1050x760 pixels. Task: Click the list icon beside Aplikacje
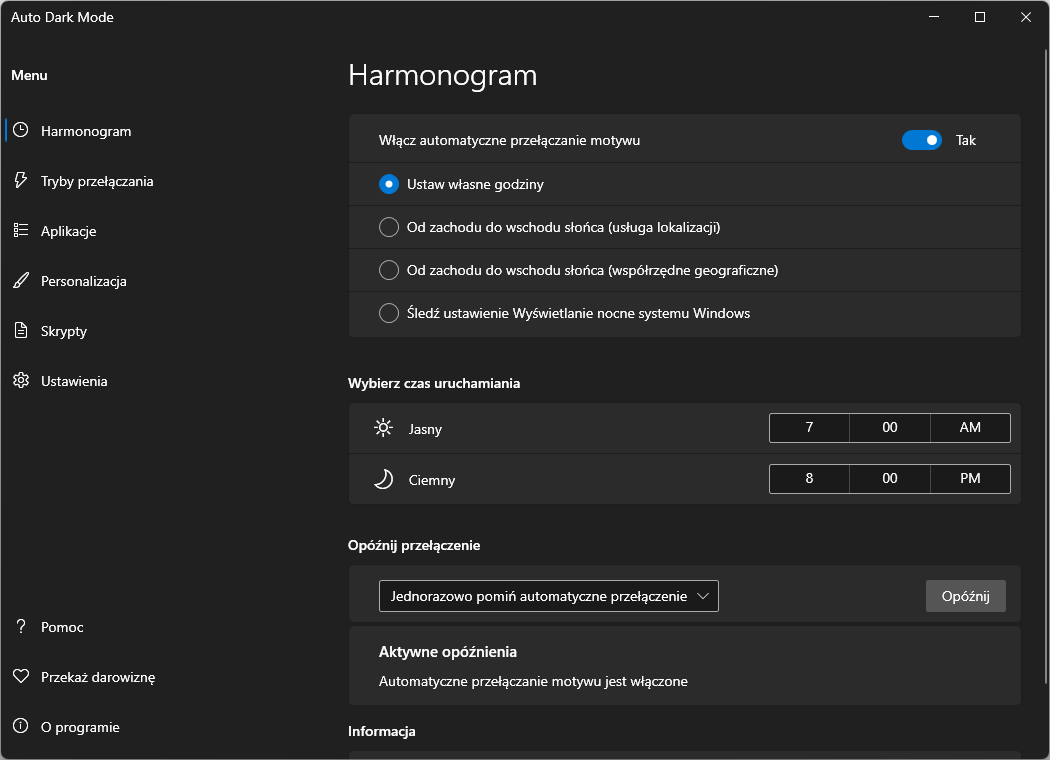coord(21,230)
